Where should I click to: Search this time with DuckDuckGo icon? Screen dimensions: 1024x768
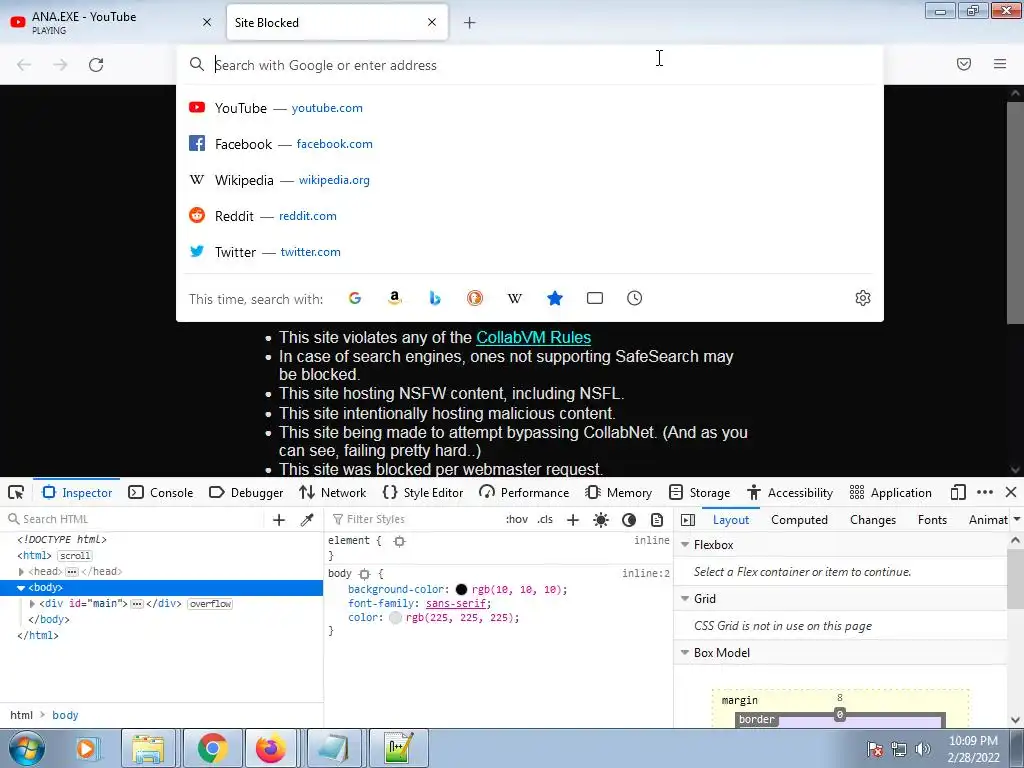click(x=475, y=298)
